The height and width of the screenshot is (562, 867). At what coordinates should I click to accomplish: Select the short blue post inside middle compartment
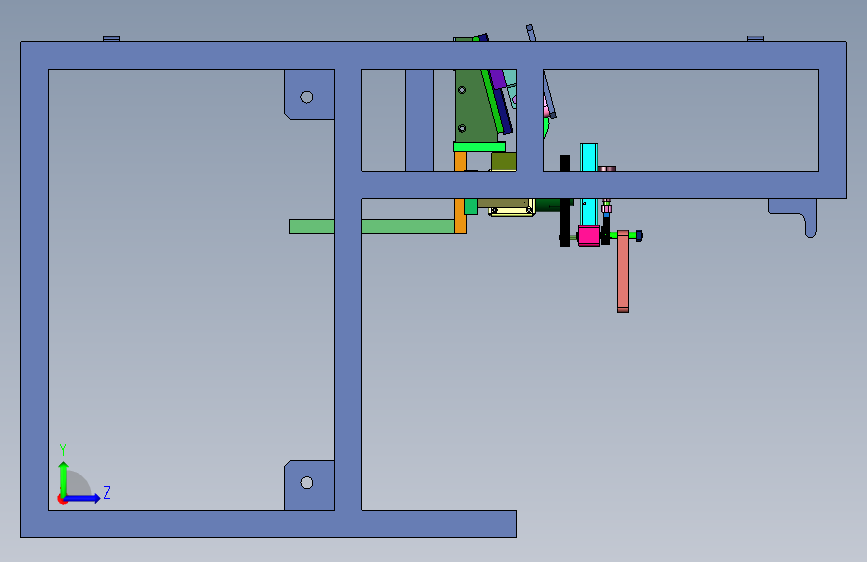point(420,121)
